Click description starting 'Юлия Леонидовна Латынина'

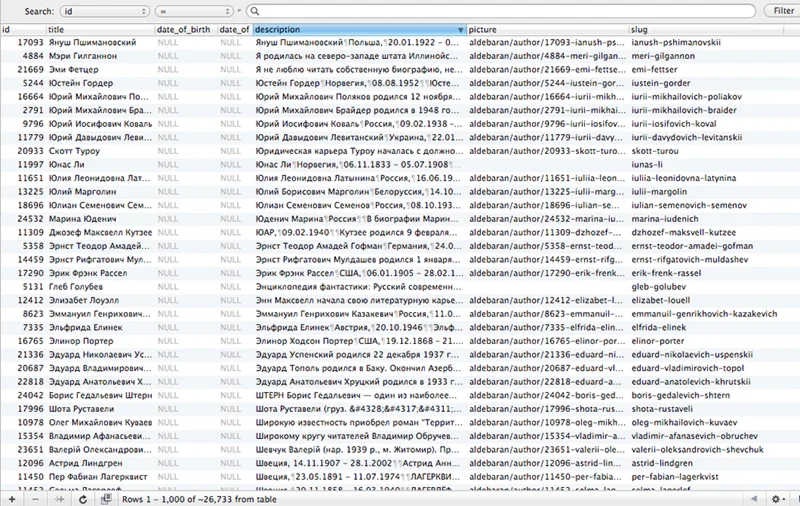point(358,178)
